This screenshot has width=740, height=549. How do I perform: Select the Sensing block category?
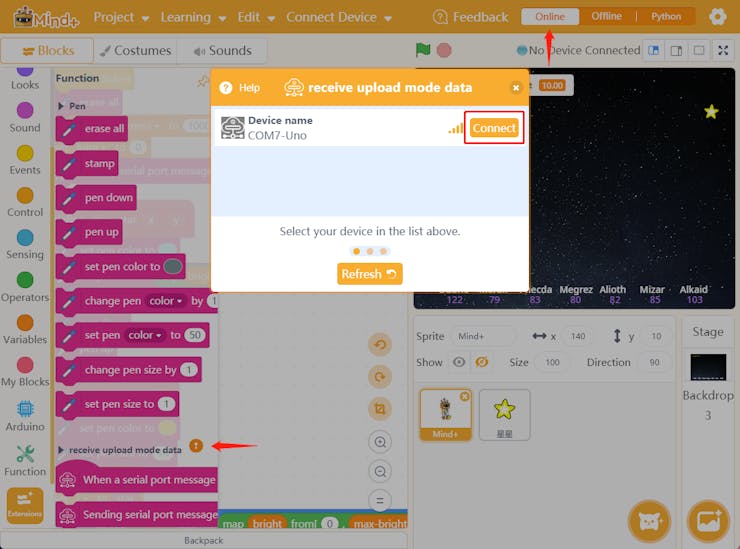25,245
